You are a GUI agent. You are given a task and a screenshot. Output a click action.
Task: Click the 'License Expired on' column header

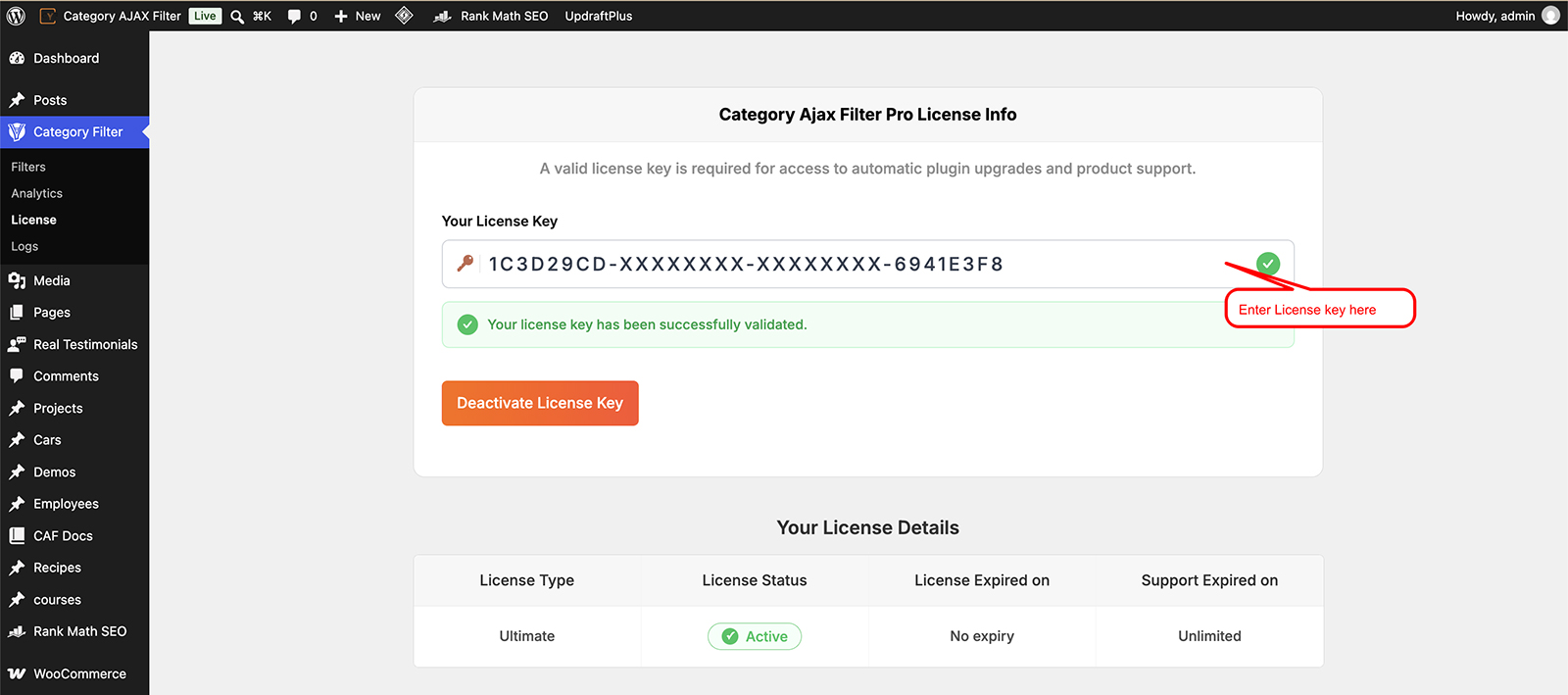click(x=982, y=580)
